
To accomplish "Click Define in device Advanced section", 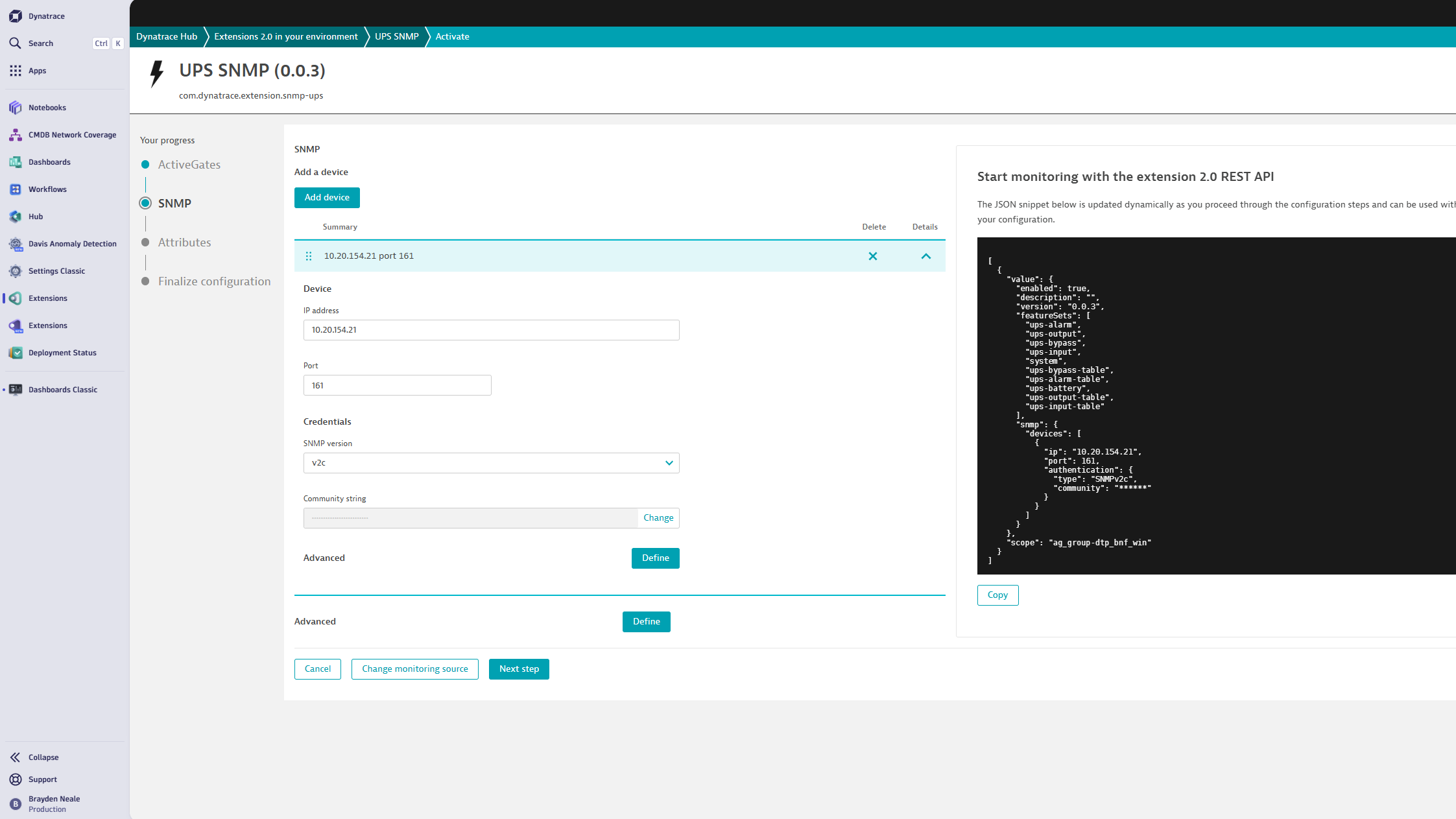I will coord(655,558).
